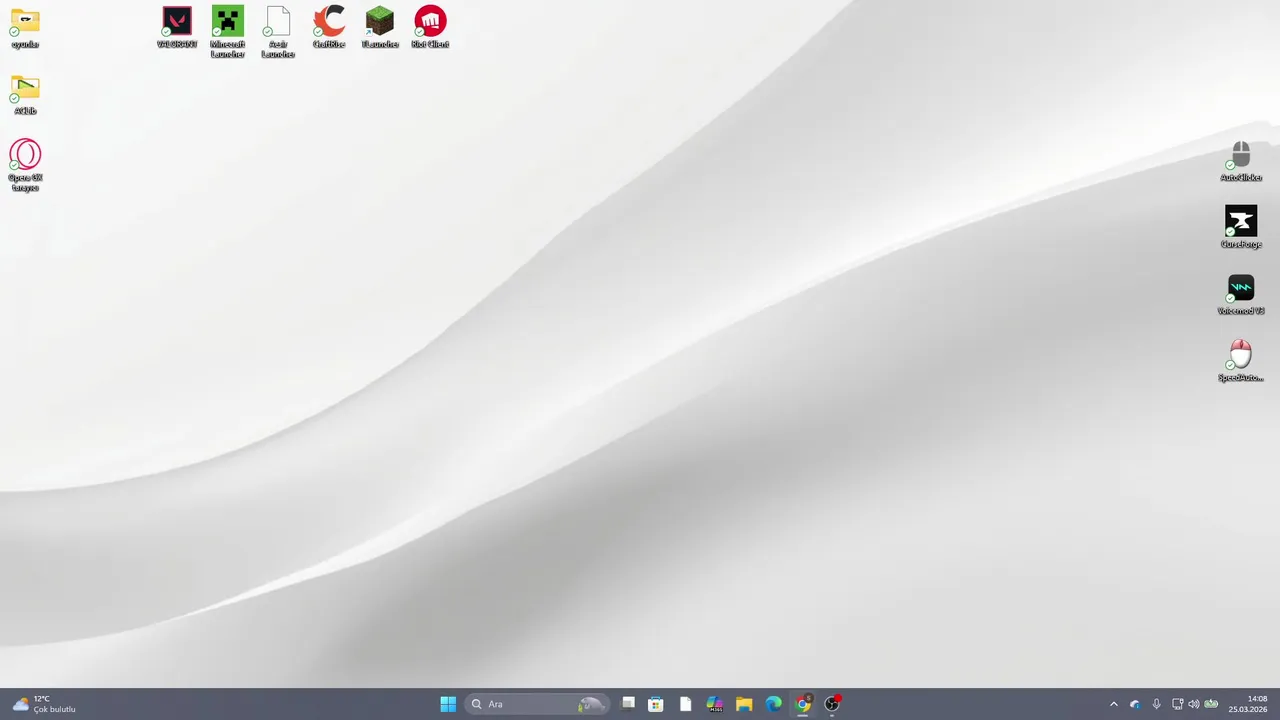Select the Voicemod V3 desktop icon
The height and width of the screenshot is (720, 1280).
point(1241,294)
